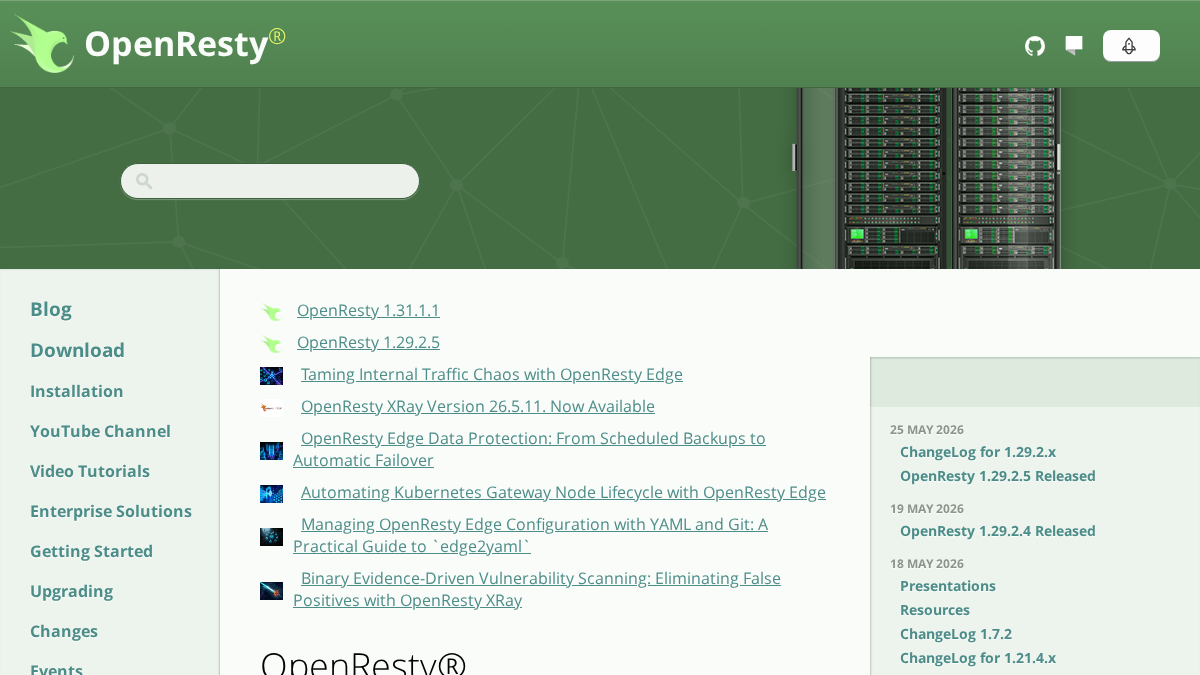Click the OpenResty bird logo
1200x675 pixels.
click(x=42, y=44)
